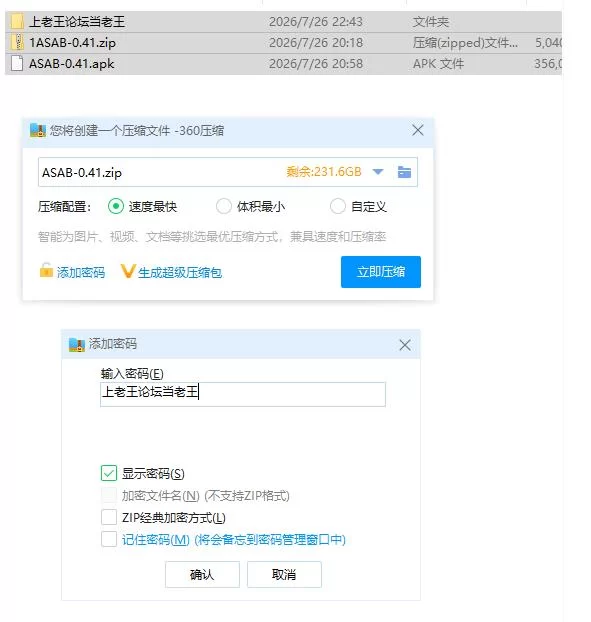Viewport: 591px width, 622px height.
Task: Click the 输入密码(E) password field
Action: click(x=243, y=394)
